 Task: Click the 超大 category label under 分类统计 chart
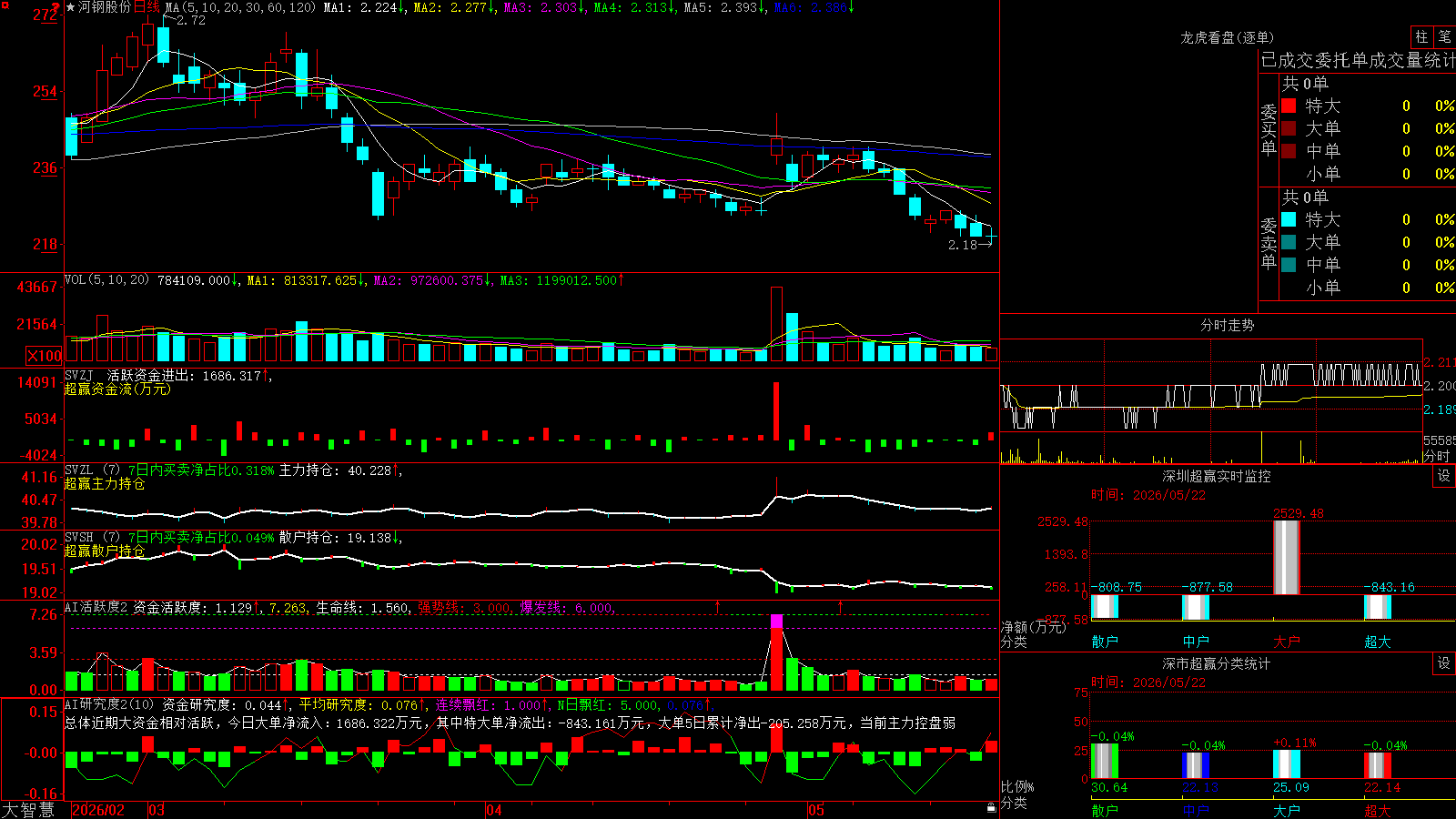point(1378,810)
